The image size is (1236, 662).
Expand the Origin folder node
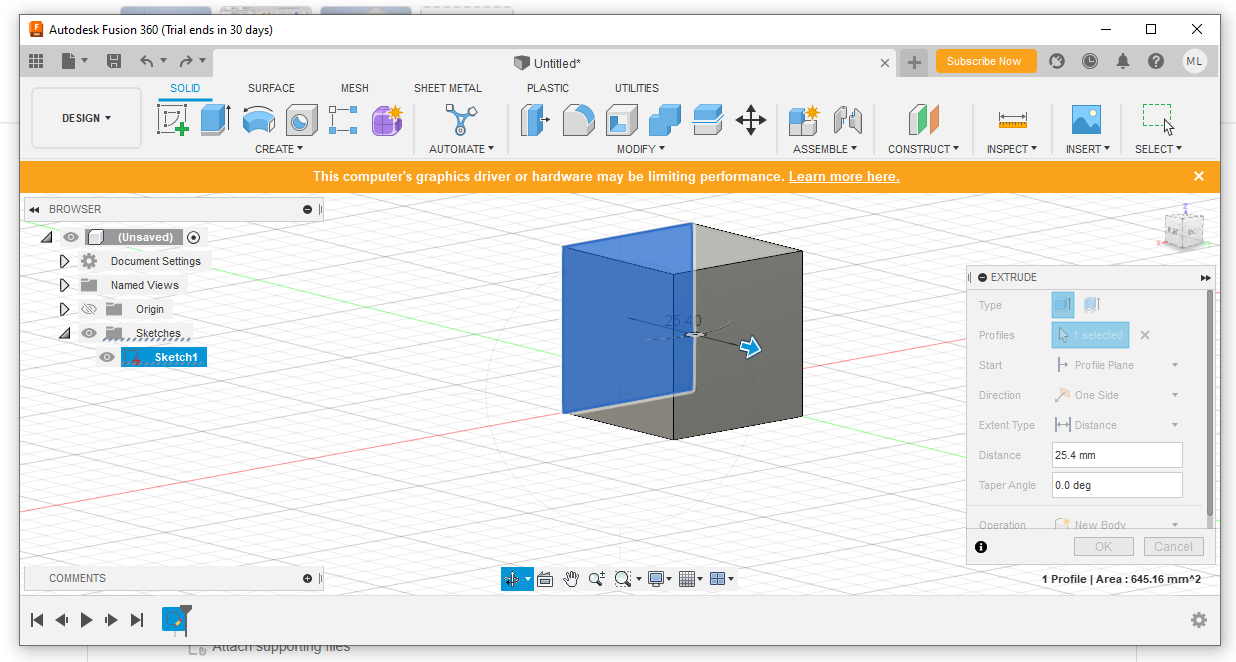[x=65, y=309]
